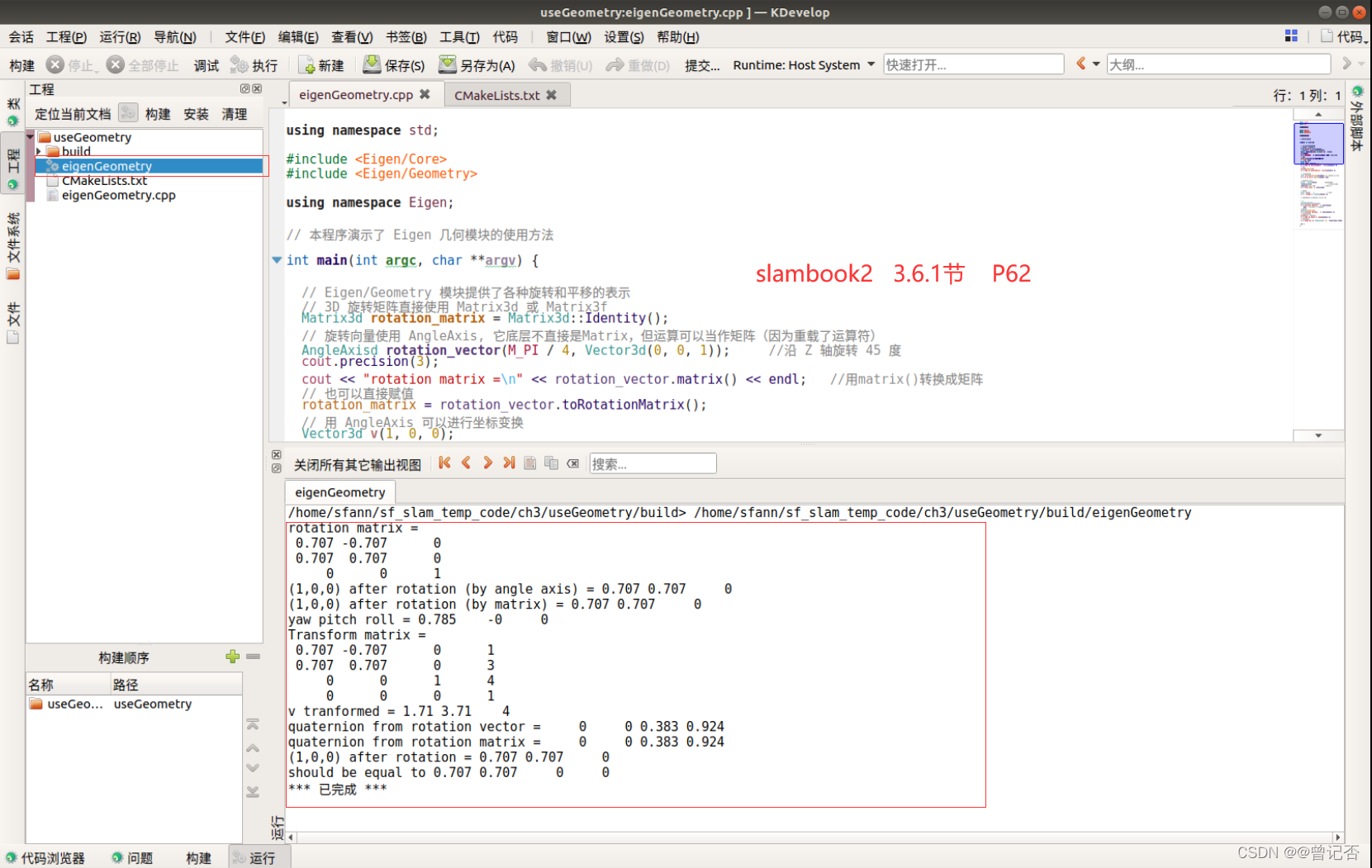The width and height of the screenshot is (1372, 868).
Task: Go to next output item arrow
Action: 487,463
